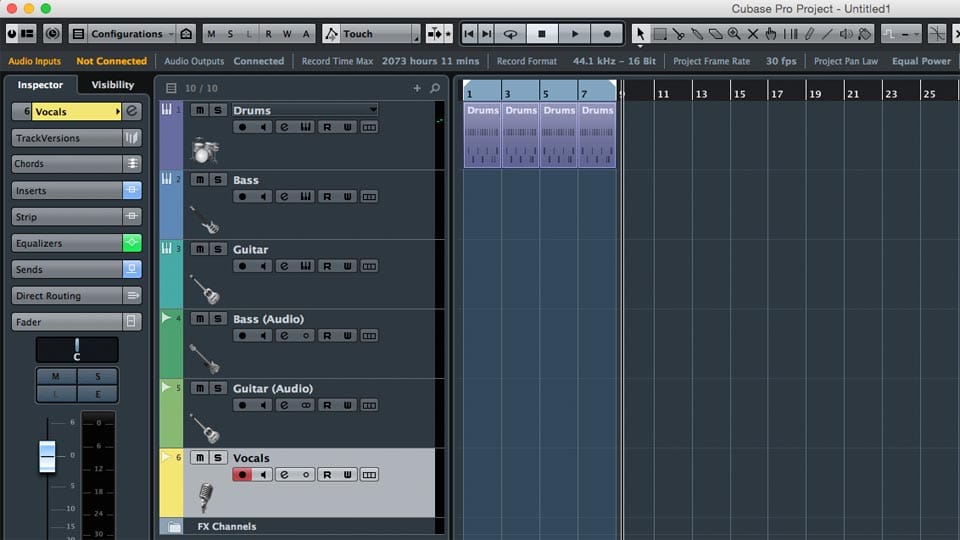Image resolution: width=960 pixels, height=540 pixels.
Task: Solo the Bass track
Action: 218,179
